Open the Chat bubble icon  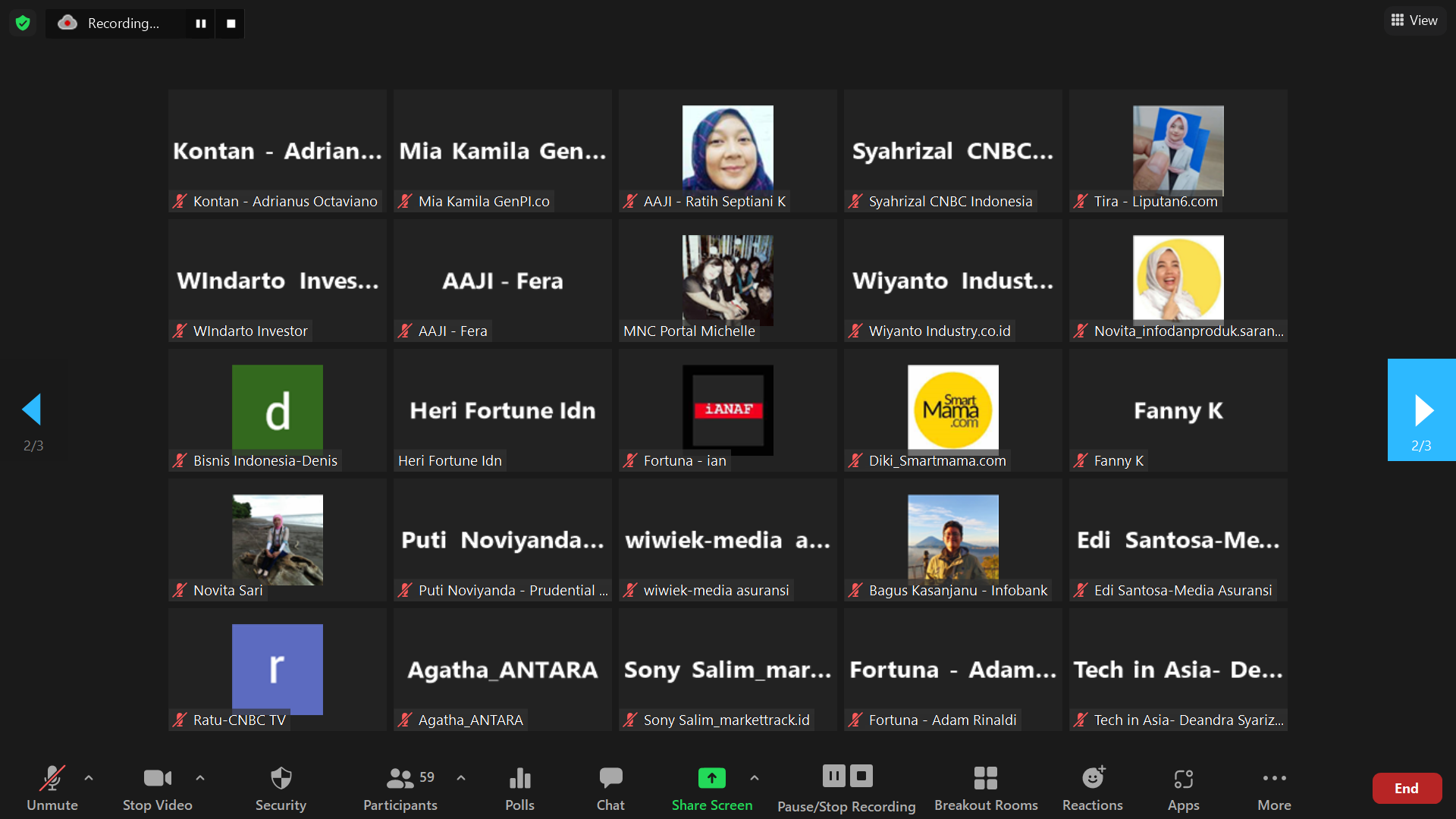pos(610,778)
